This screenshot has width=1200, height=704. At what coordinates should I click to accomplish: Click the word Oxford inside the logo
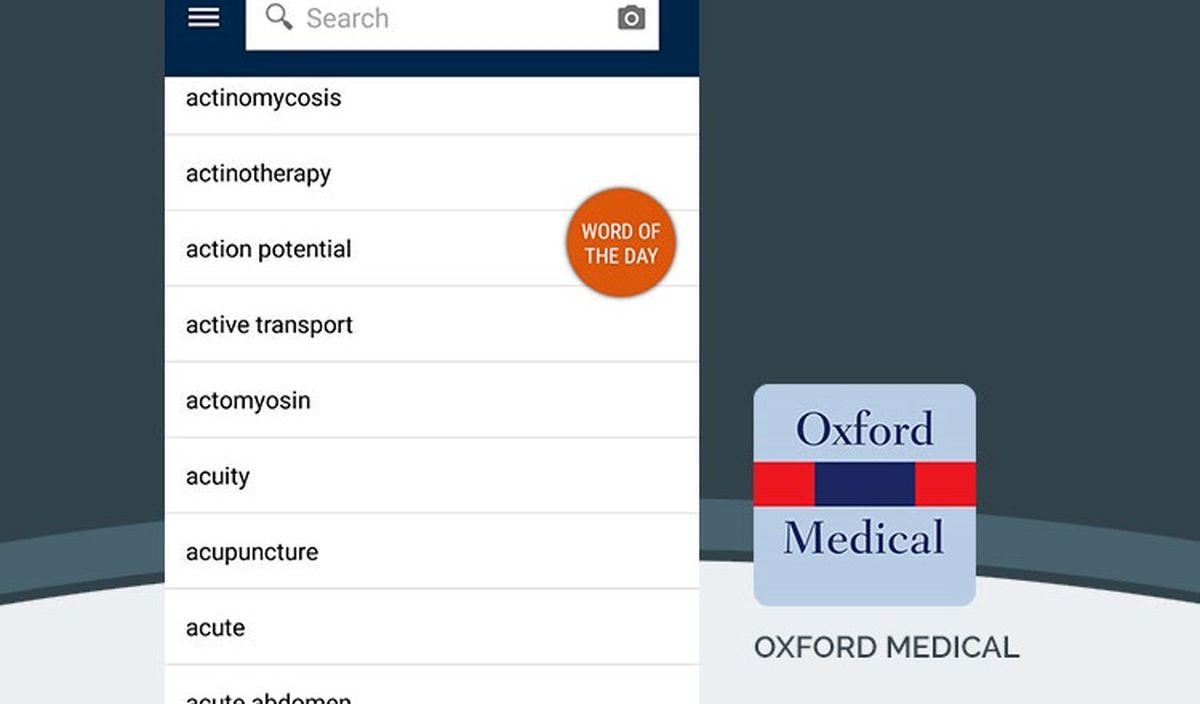coord(864,429)
